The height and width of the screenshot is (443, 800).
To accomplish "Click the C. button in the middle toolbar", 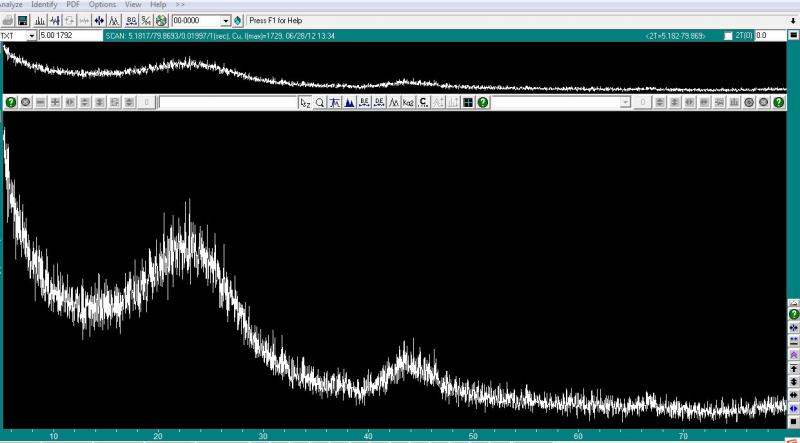I will point(424,102).
